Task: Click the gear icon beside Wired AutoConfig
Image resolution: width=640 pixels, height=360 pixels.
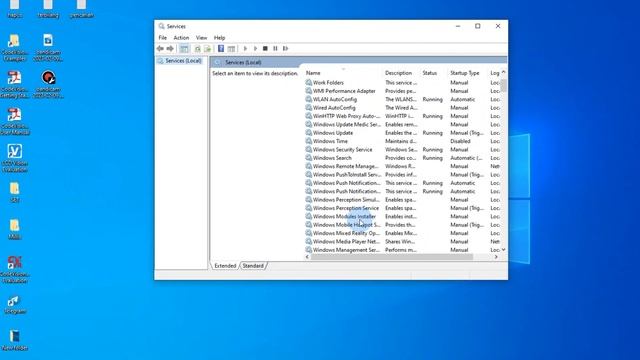Action: (x=309, y=108)
